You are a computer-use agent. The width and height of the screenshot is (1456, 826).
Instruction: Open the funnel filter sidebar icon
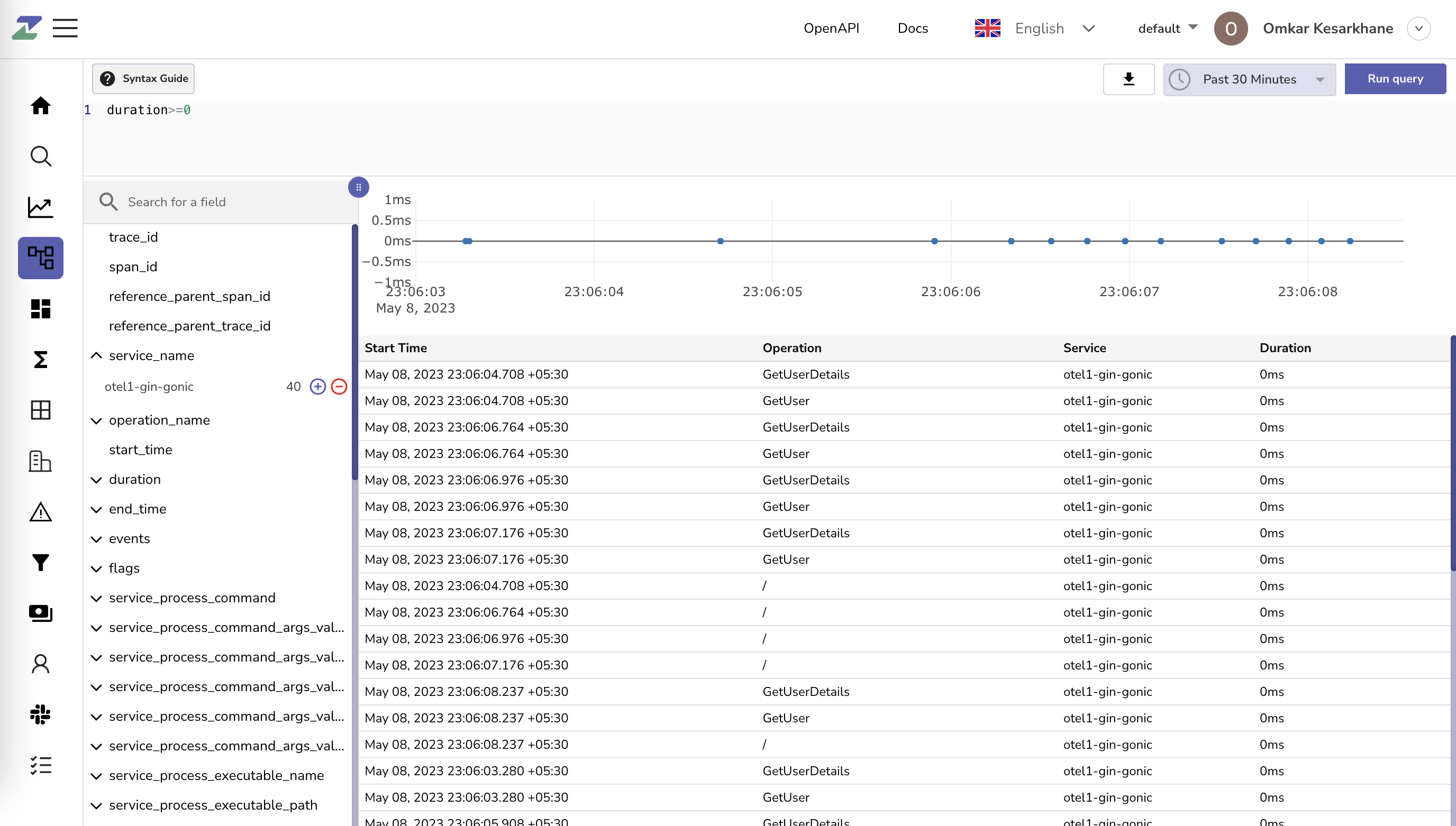(40, 562)
